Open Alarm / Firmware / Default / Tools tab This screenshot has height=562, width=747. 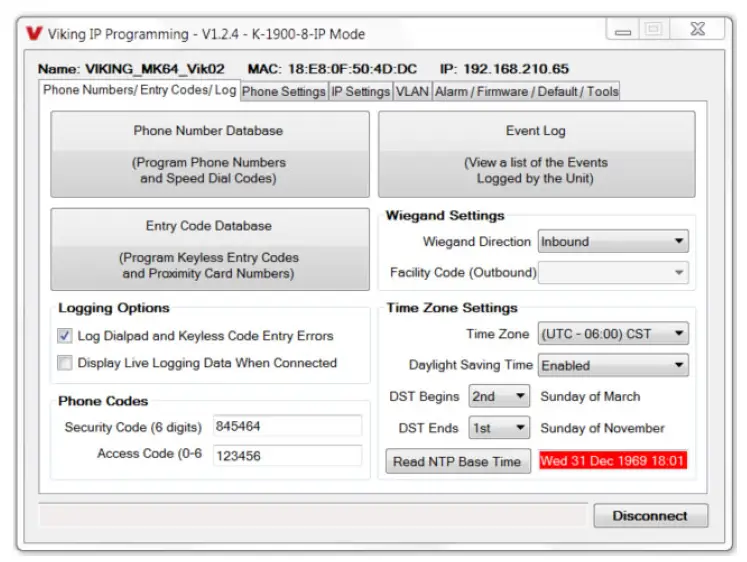point(526,91)
